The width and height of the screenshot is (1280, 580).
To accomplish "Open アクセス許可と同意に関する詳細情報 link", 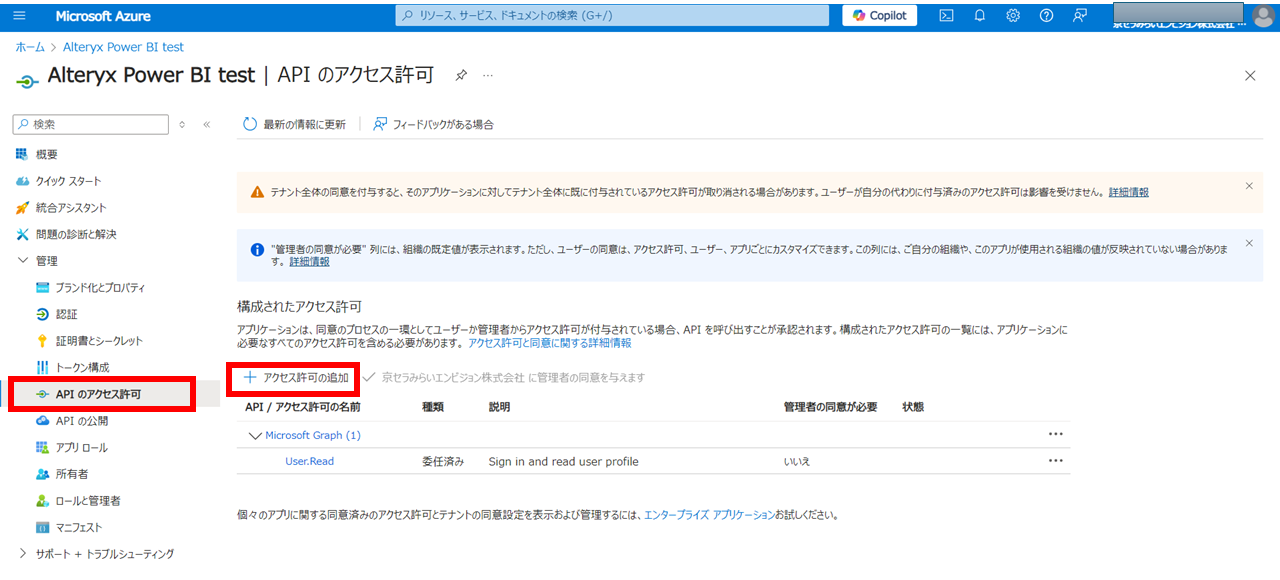I will point(550,343).
